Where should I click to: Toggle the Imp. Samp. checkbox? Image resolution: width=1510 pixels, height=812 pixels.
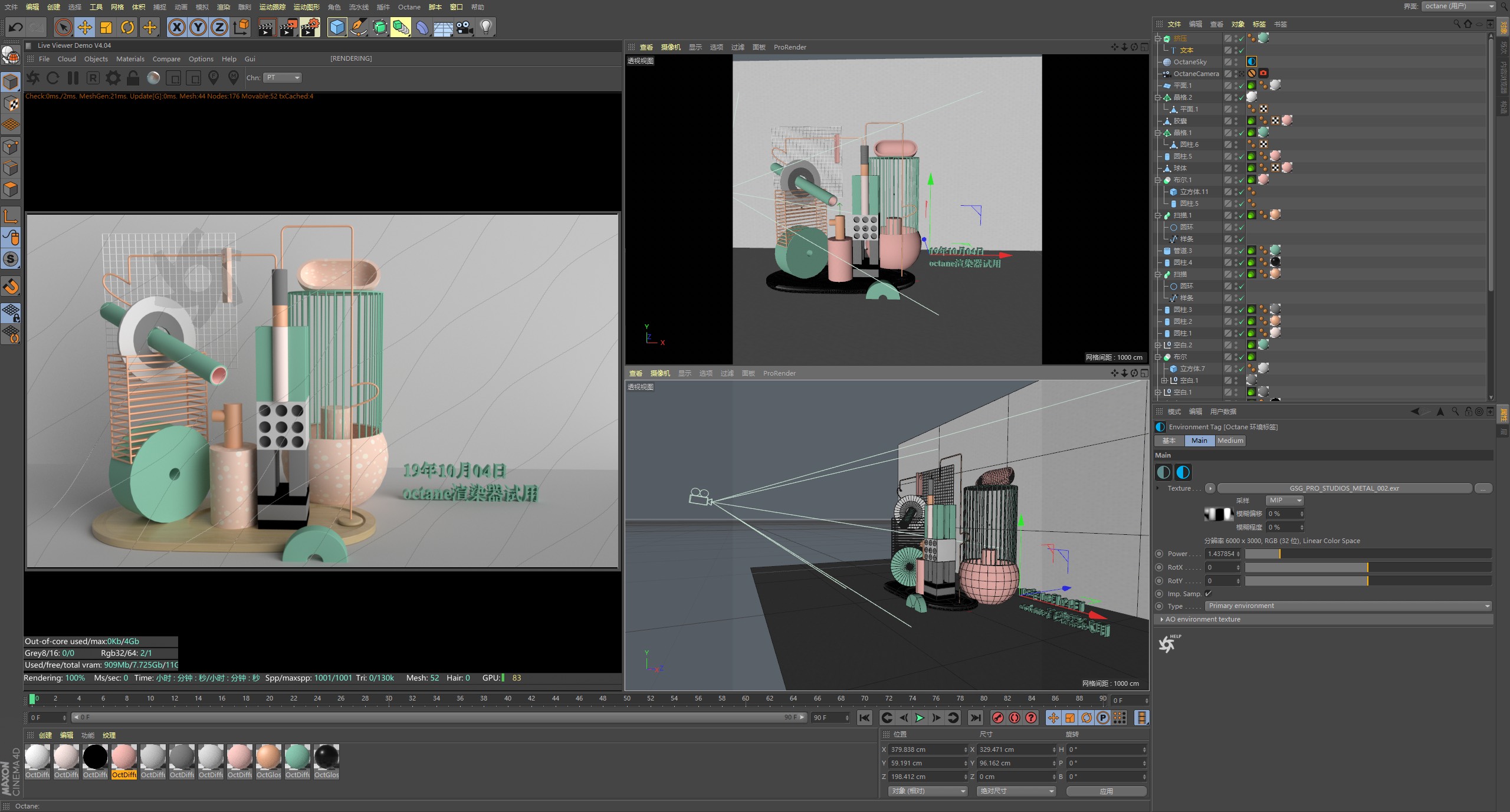coord(1208,594)
